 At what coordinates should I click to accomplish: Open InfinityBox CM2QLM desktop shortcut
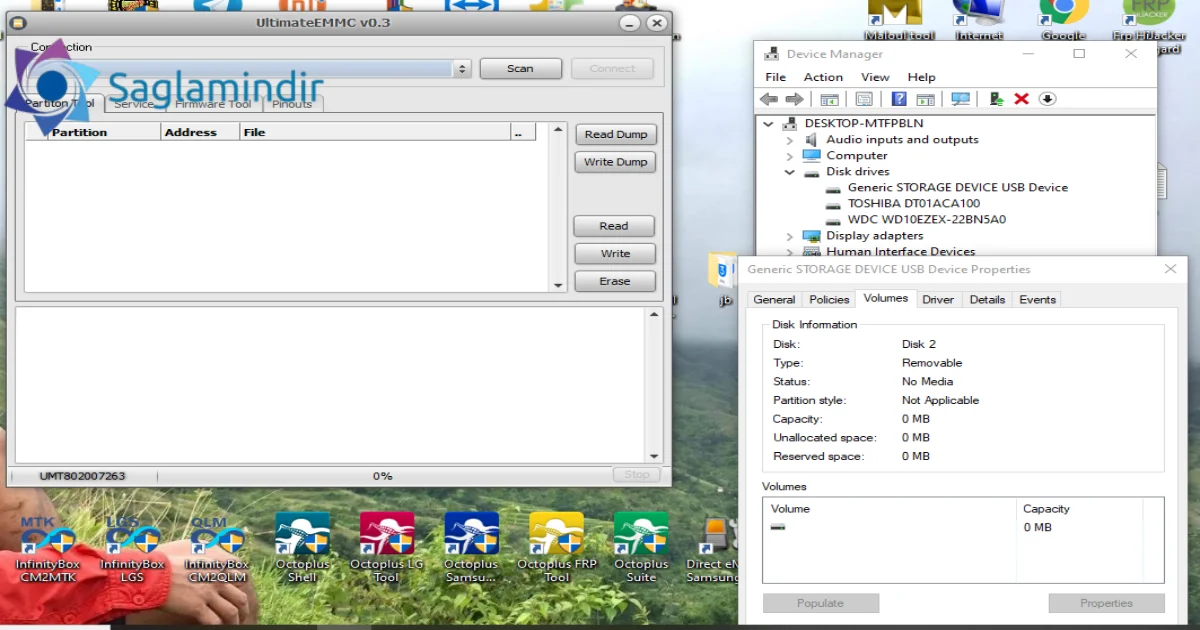point(216,548)
